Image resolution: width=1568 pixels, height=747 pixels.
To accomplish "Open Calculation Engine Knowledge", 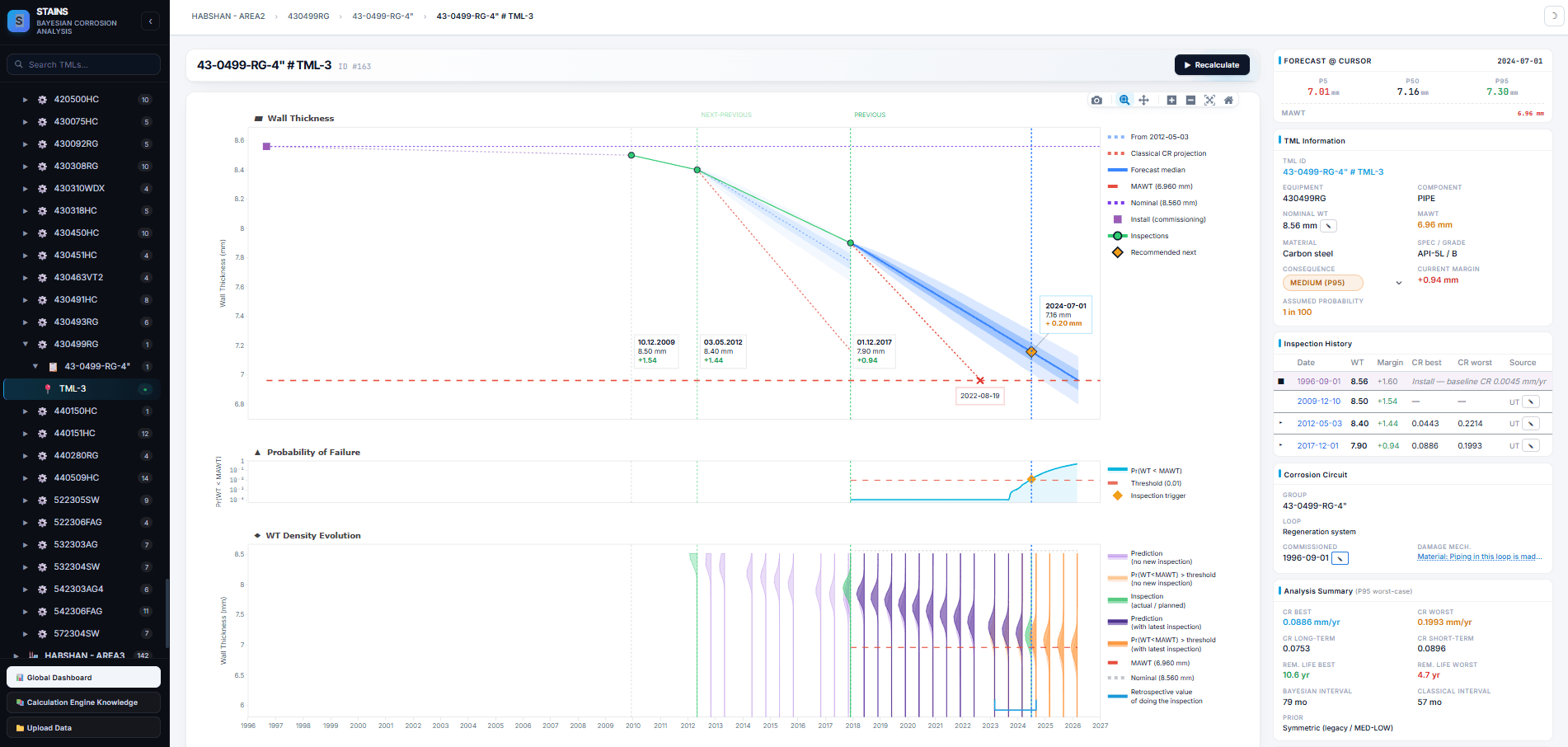I will (x=83, y=702).
